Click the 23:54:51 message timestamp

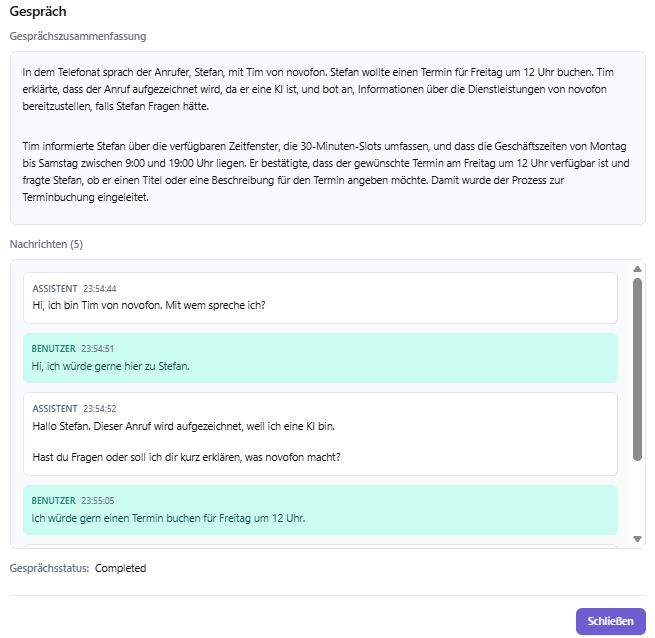(x=98, y=349)
